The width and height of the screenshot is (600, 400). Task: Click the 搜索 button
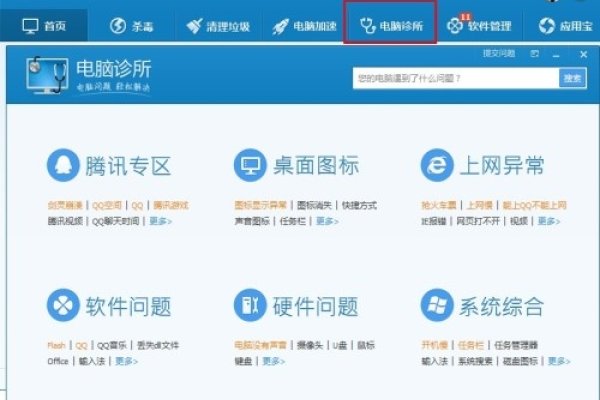(x=572, y=78)
